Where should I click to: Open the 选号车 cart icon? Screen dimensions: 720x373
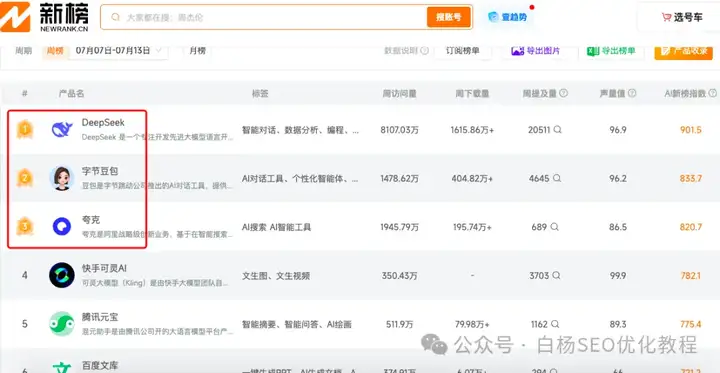[666, 17]
